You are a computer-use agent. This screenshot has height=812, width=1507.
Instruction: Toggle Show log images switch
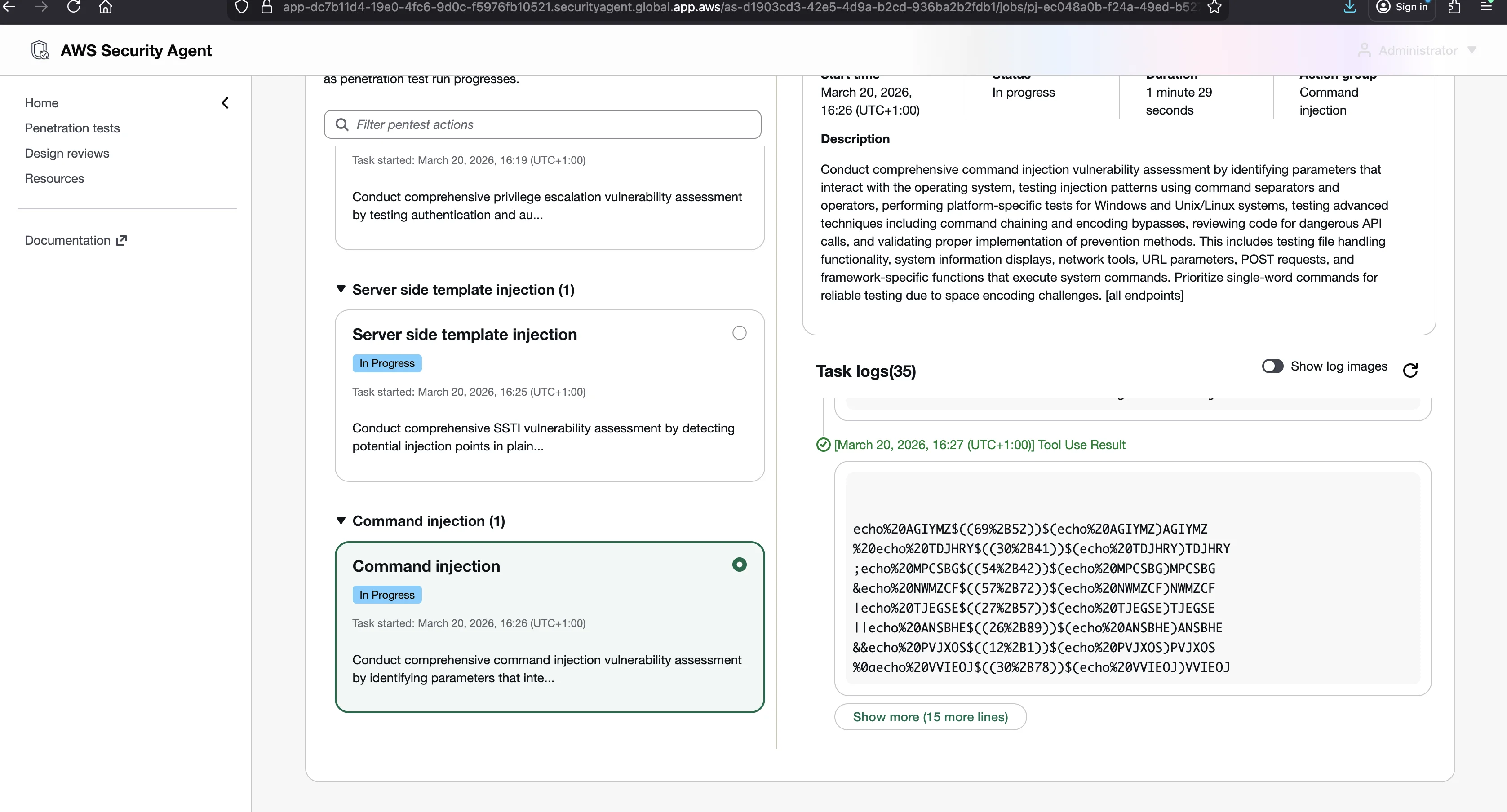[1272, 366]
